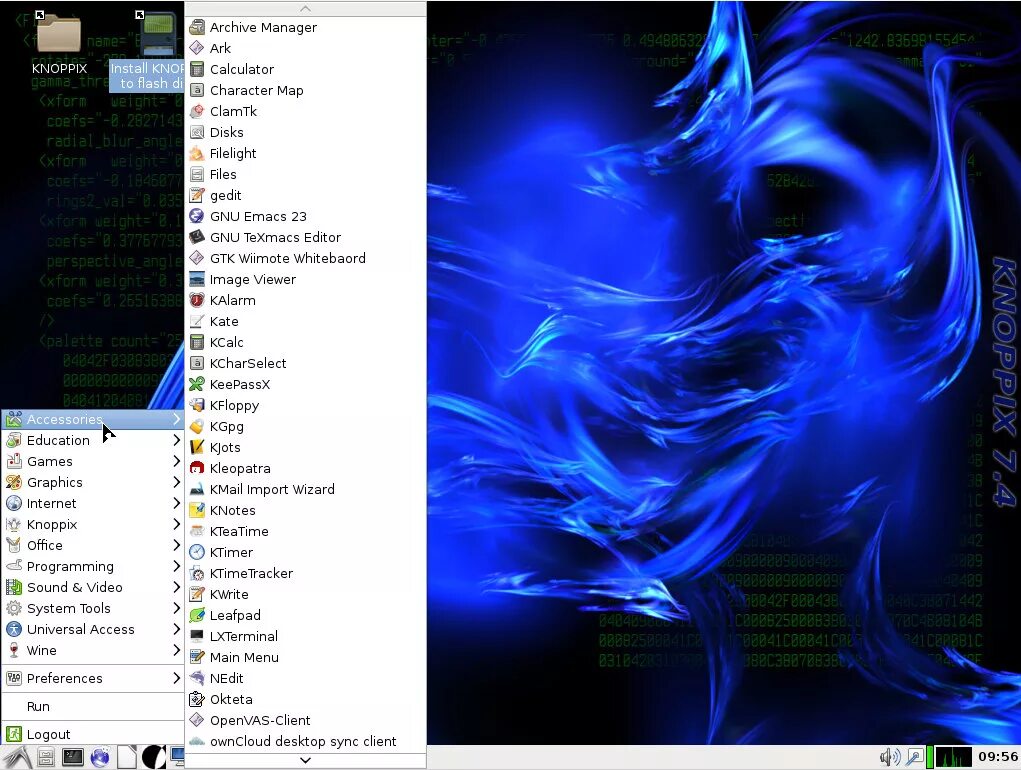The image size is (1021, 770).
Task: Open Okteta hex editor
Action: tap(305, 699)
